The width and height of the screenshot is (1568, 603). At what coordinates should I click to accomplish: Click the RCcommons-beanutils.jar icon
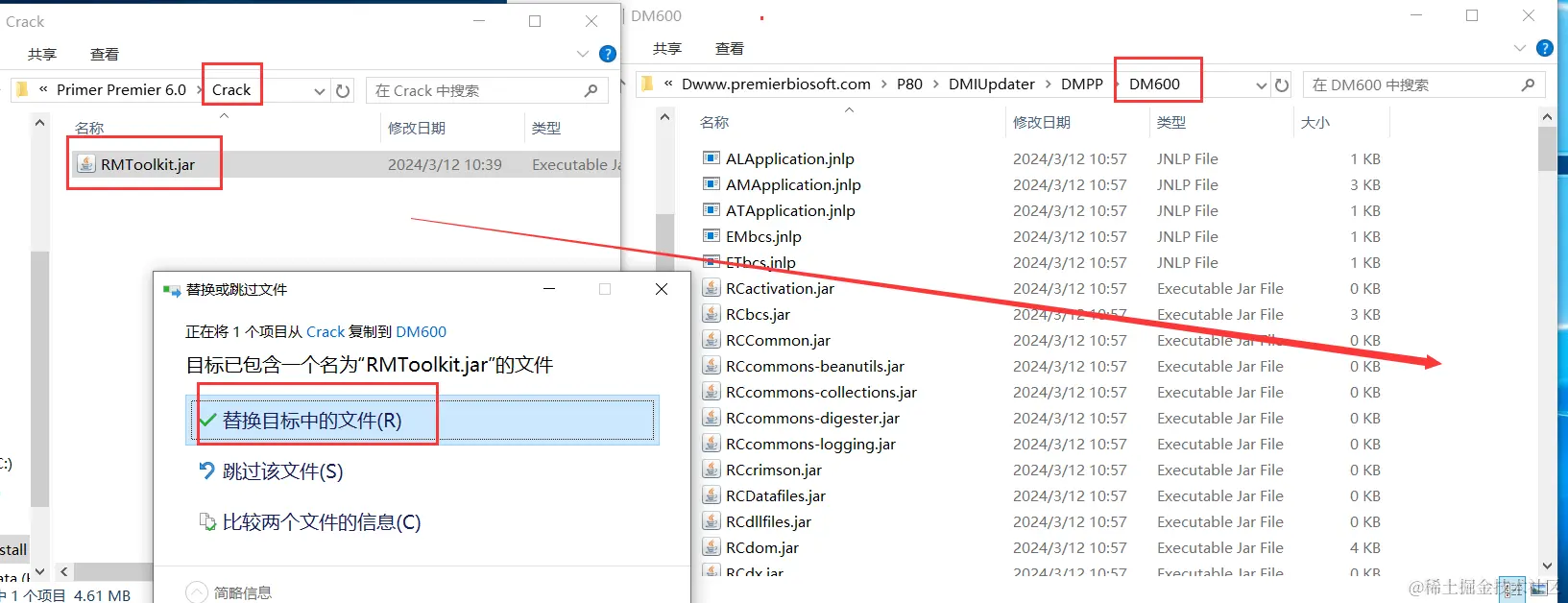pos(712,366)
